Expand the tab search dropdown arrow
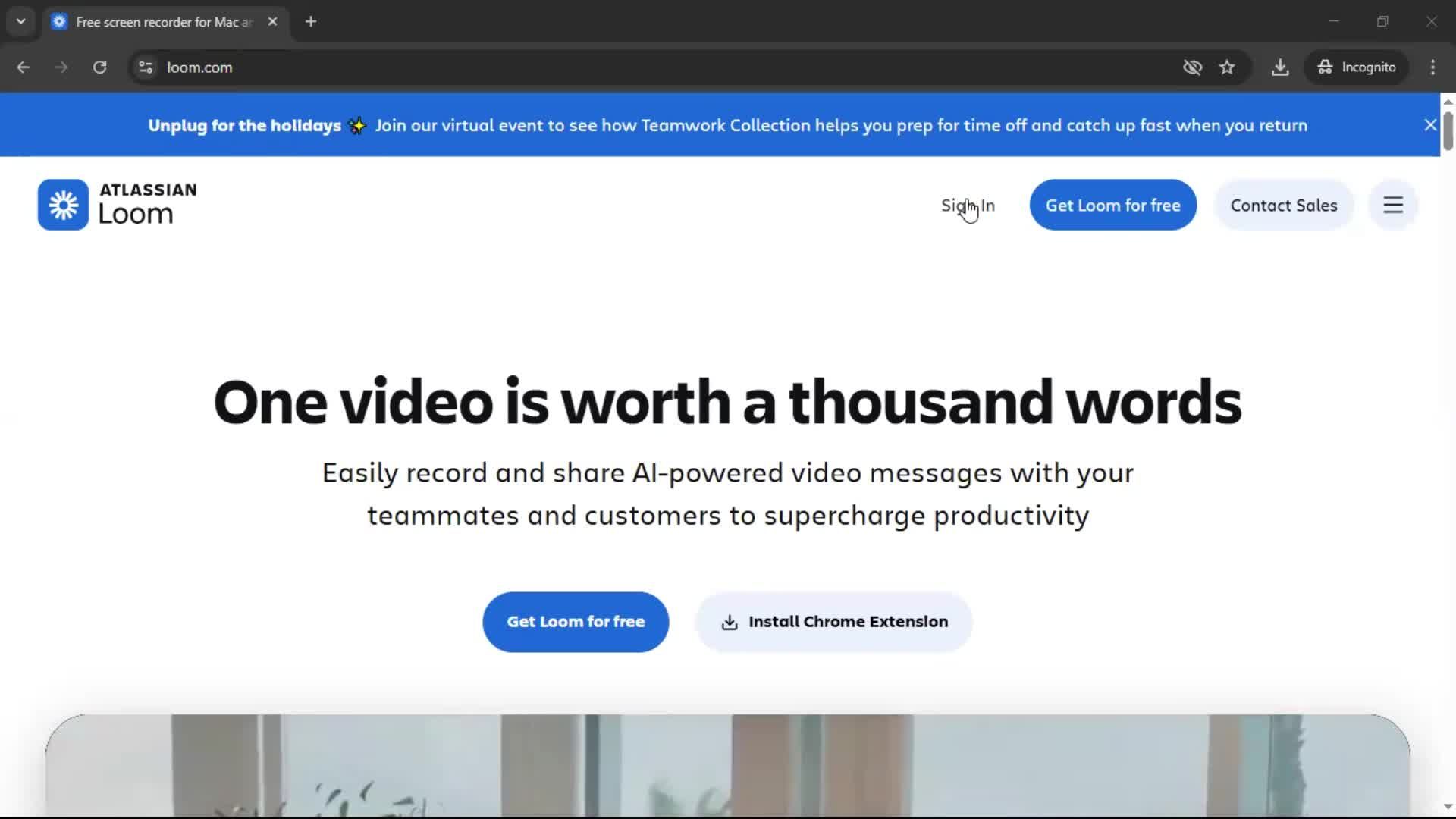 pos(21,22)
